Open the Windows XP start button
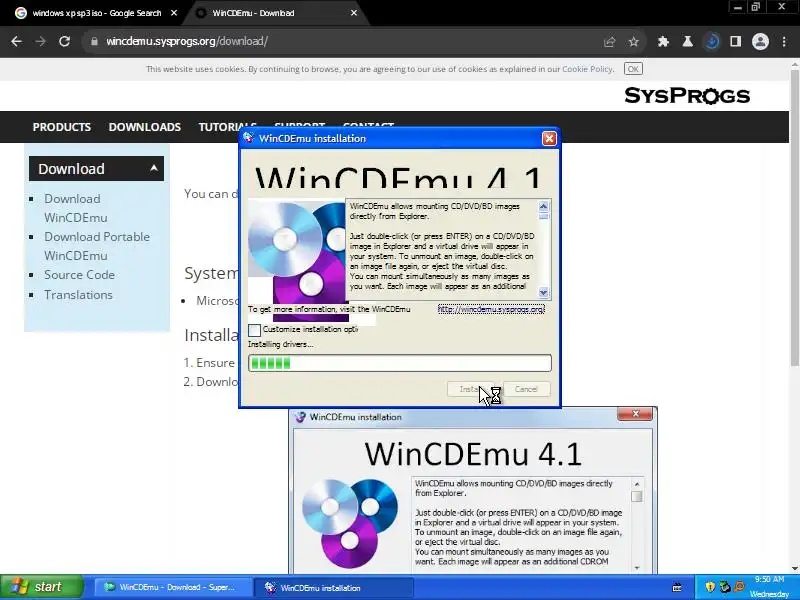The height and width of the screenshot is (600, 800). 42,587
